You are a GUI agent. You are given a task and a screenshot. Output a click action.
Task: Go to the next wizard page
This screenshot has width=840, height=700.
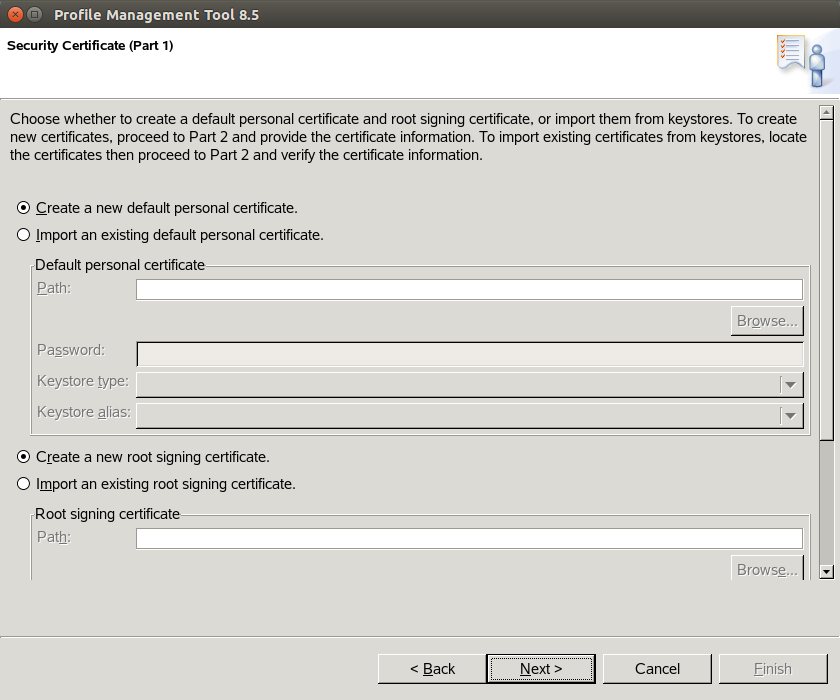coord(541,668)
